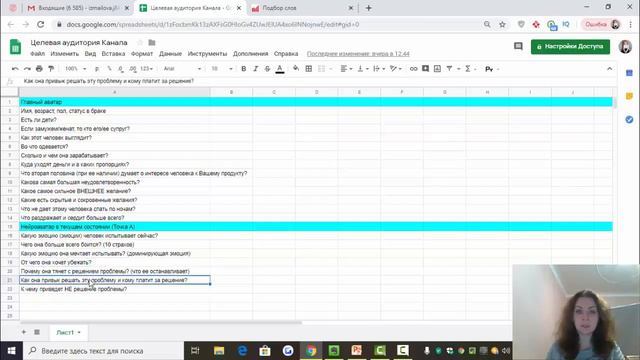Open a new browser tab
640x360 pixels.
[369, 8]
